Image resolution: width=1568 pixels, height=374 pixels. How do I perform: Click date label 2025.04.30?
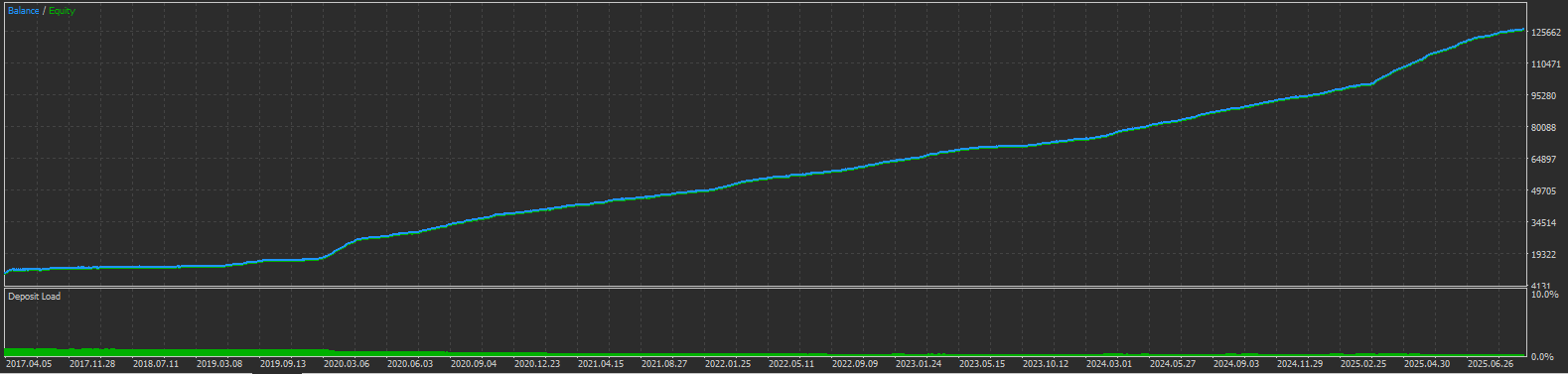(x=1427, y=364)
